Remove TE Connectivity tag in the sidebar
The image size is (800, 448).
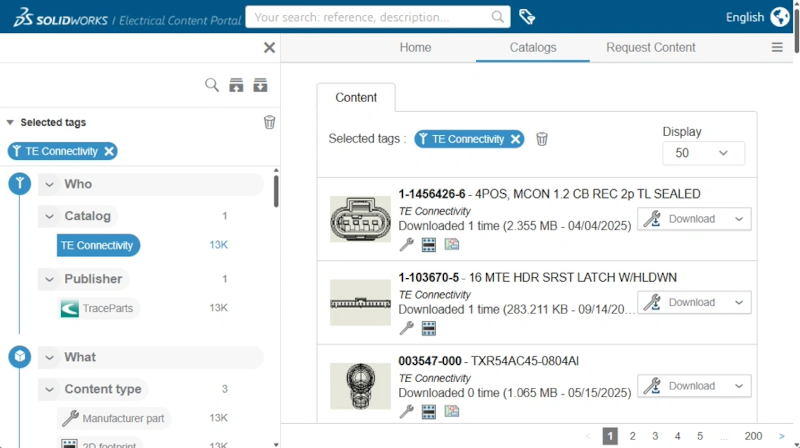click(x=109, y=151)
